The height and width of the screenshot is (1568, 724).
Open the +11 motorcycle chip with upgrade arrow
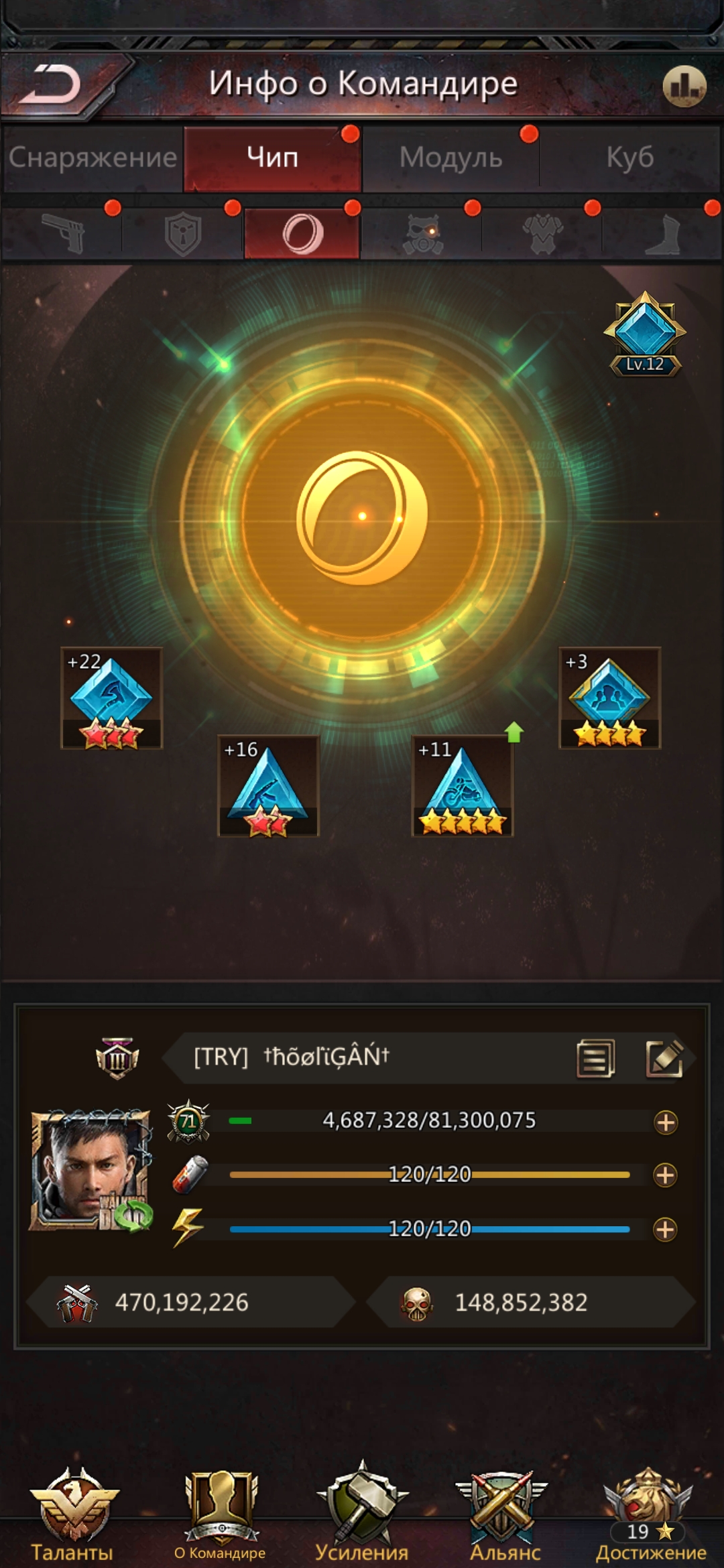click(x=463, y=786)
